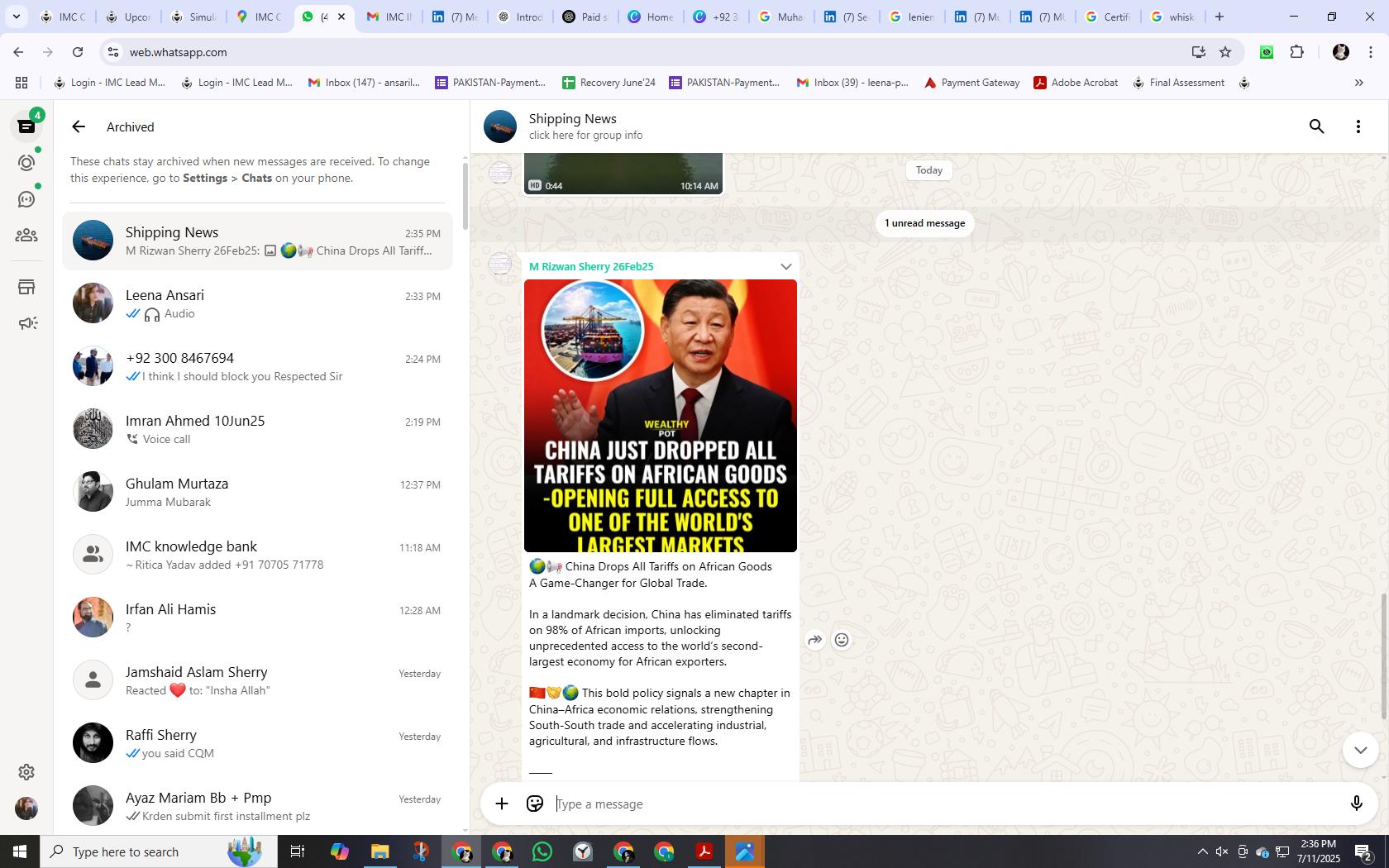Open Irfan Ali Hamis chat
The image size is (1389, 868).
pyautogui.click(x=257, y=618)
